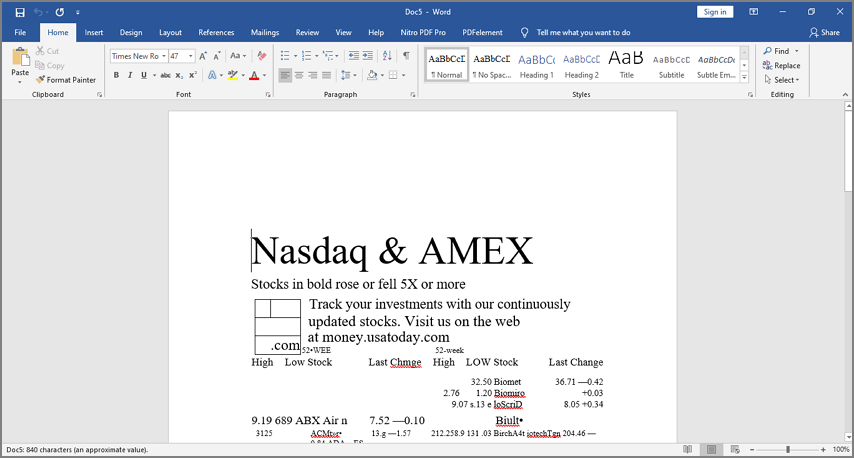Viewport: 854px width, 458px height.
Task: Increase paragraph indent
Action: click(368, 56)
